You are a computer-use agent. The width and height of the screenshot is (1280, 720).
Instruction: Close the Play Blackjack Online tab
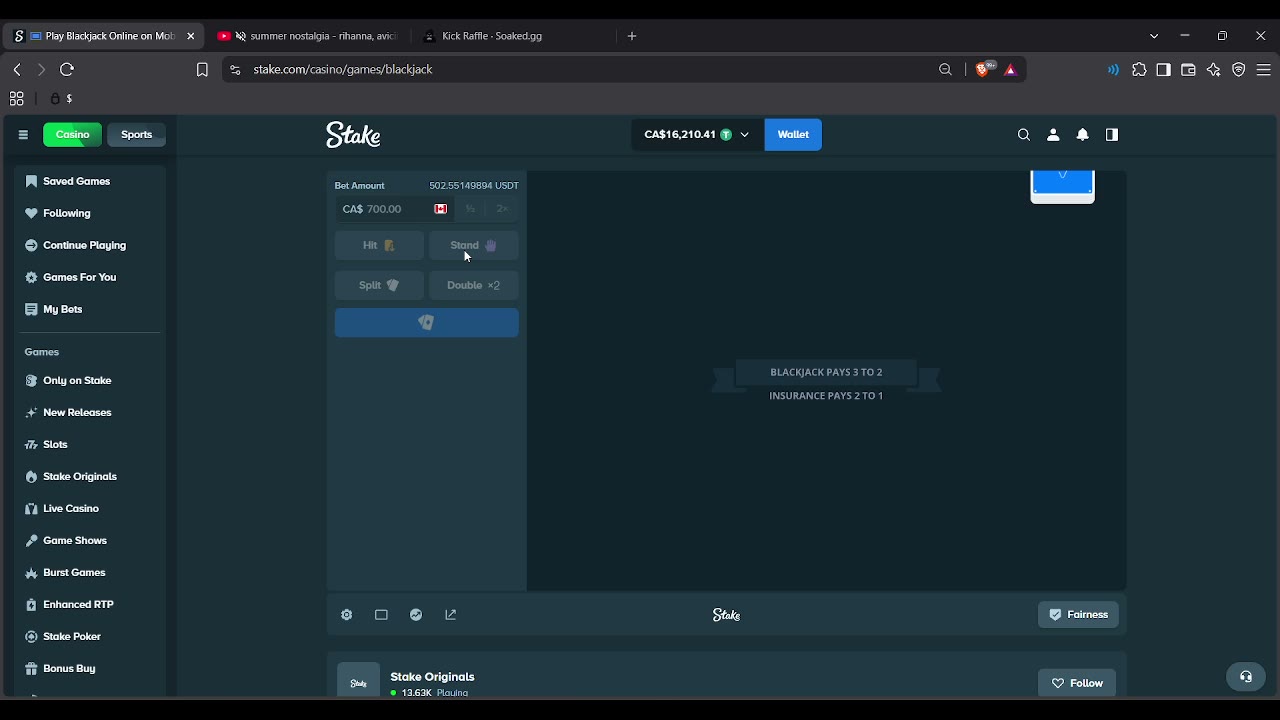tap(191, 36)
